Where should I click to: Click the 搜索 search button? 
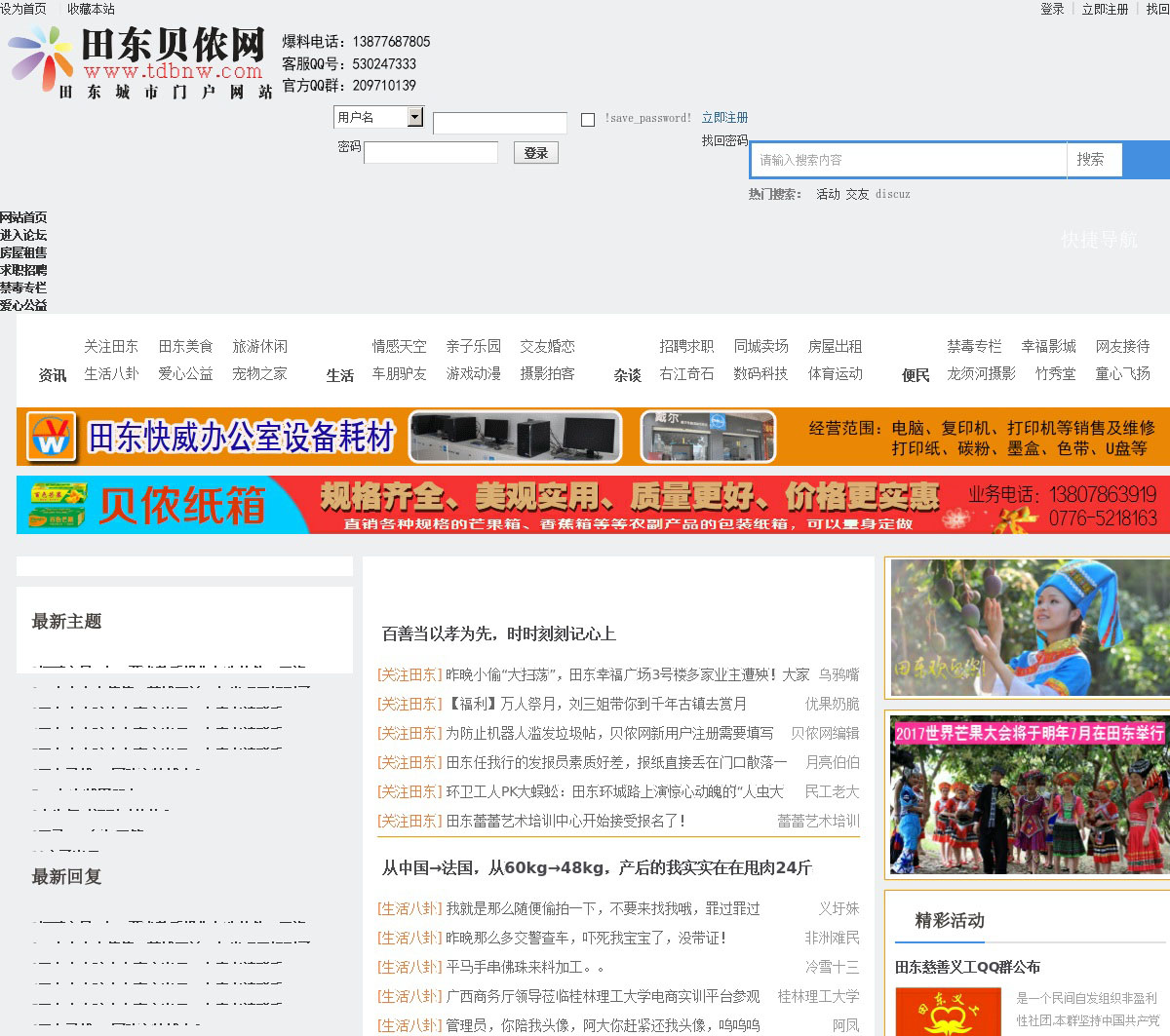click(1094, 160)
